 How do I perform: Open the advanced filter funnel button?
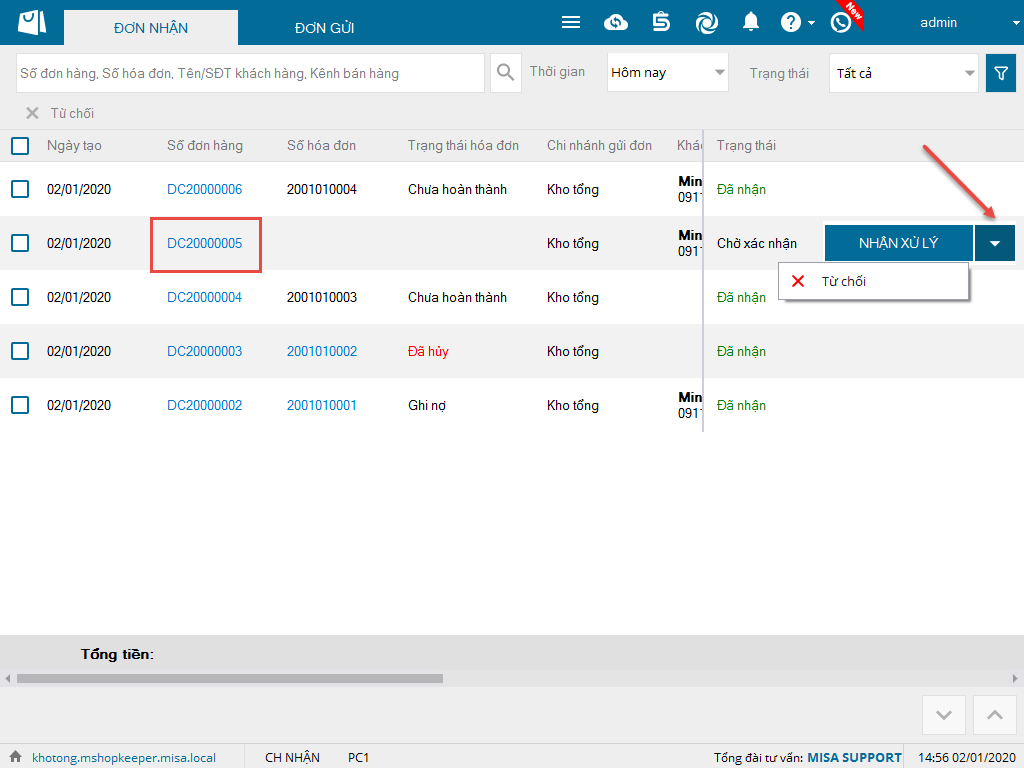coord(1000,73)
